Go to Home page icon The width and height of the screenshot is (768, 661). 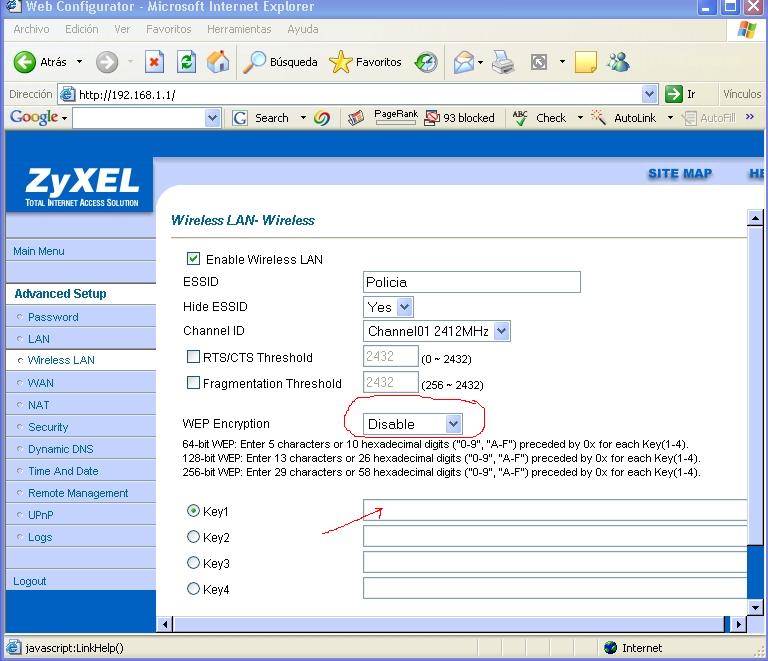click(218, 62)
